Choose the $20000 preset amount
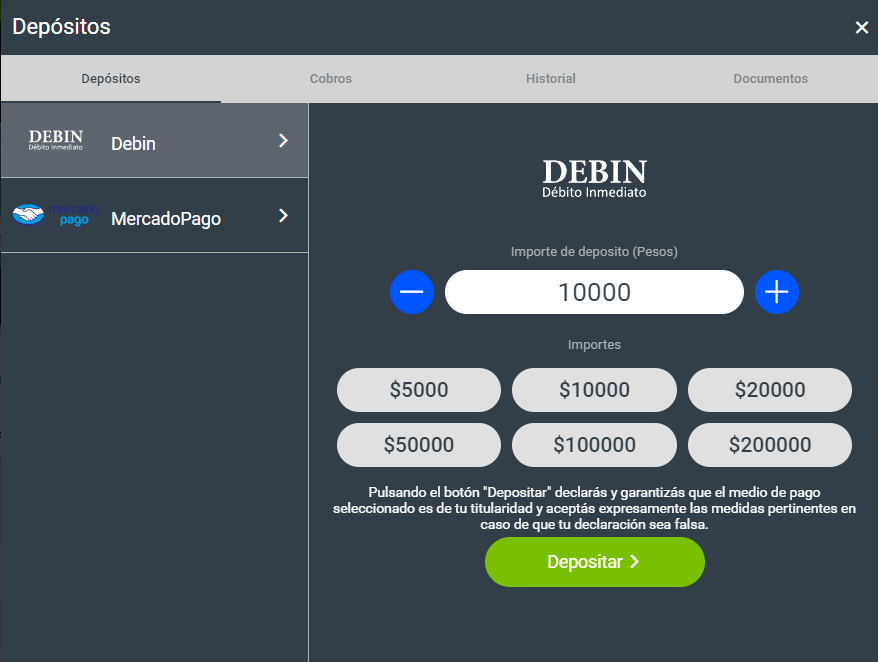 tap(770, 390)
